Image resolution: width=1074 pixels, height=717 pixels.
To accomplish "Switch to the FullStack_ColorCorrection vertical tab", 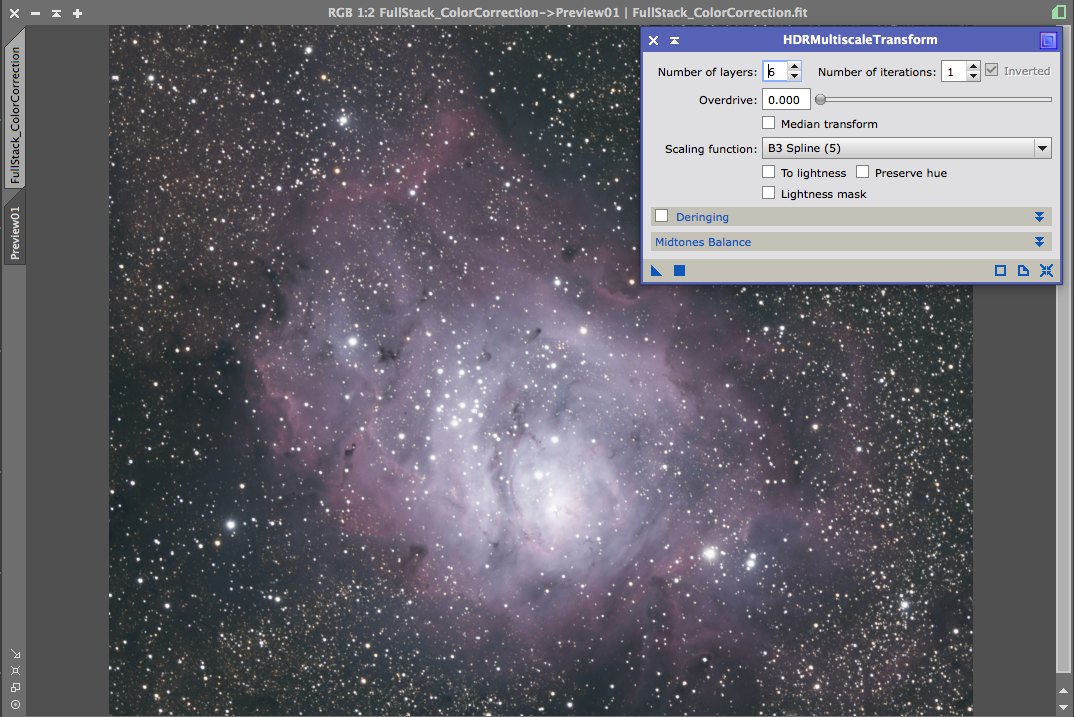I will click(x=14, y=115).
